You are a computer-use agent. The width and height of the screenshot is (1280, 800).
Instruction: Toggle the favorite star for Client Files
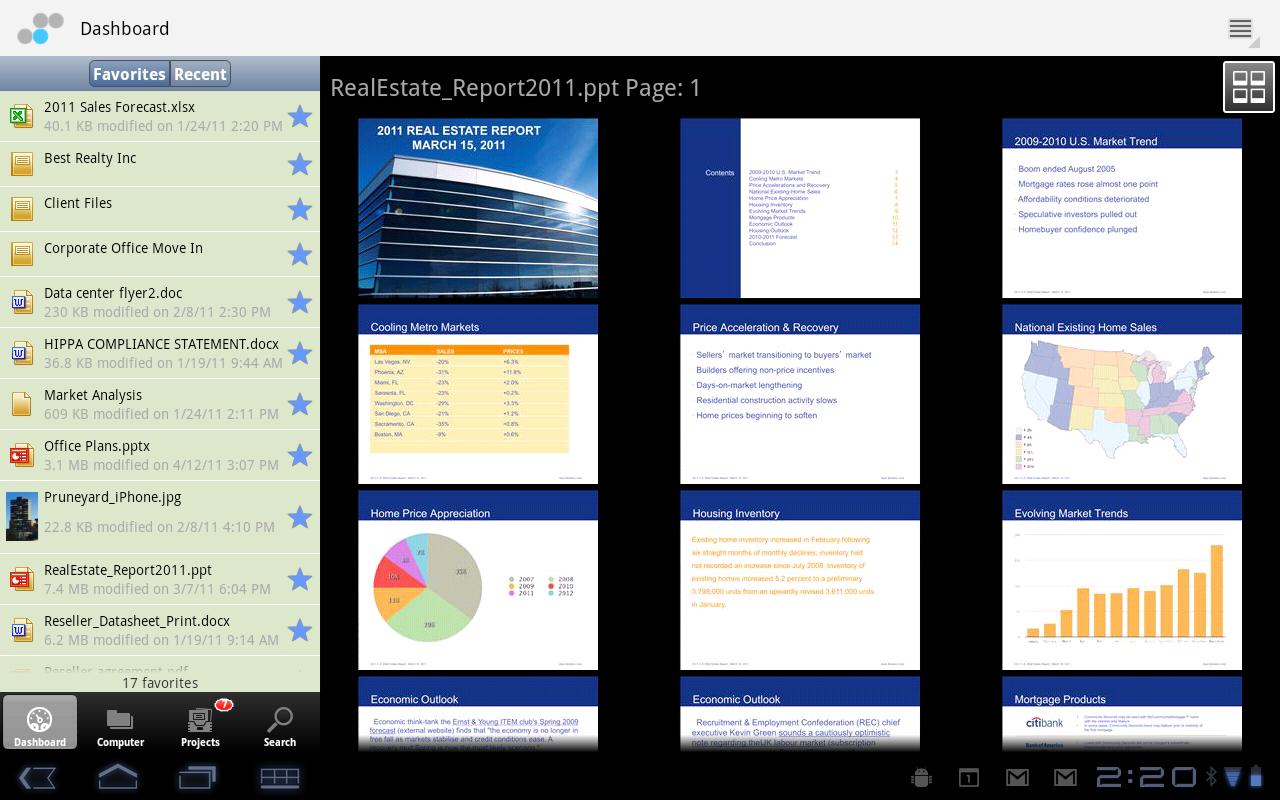coord(299,208)
